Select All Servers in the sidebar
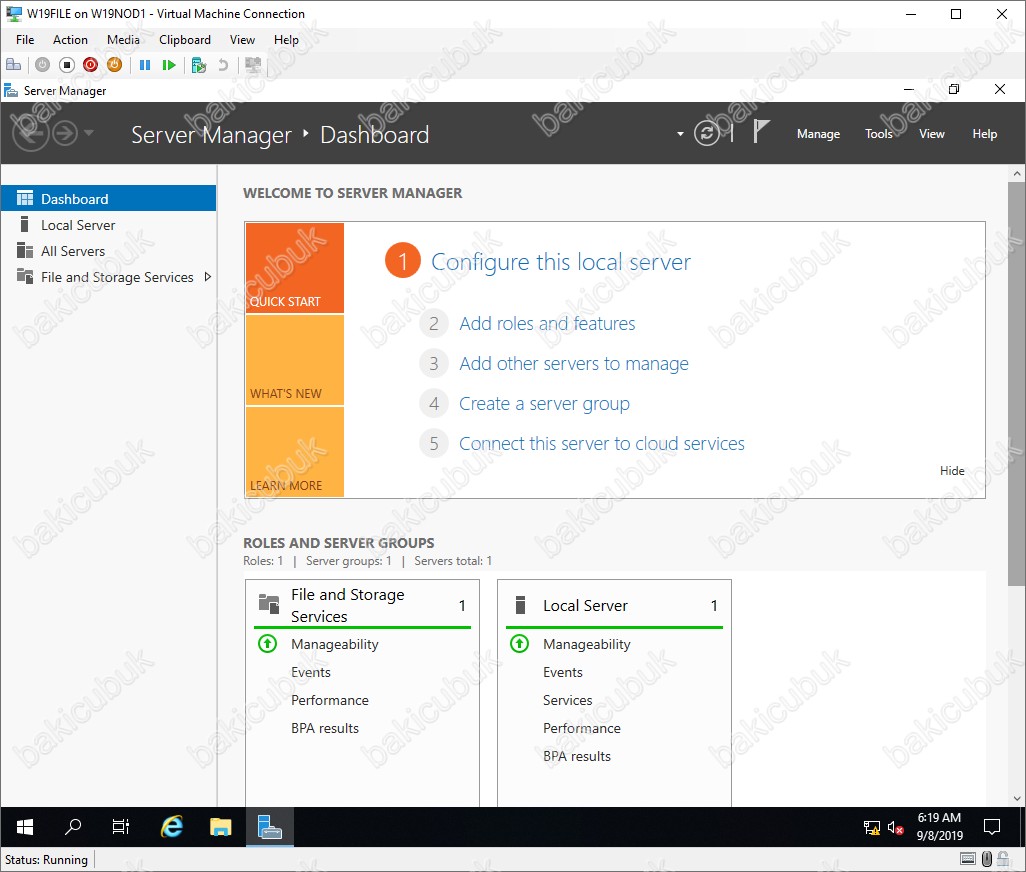The height and width of the screenshot is (872, 1026). pyautogui.click(x=109, y=251)
